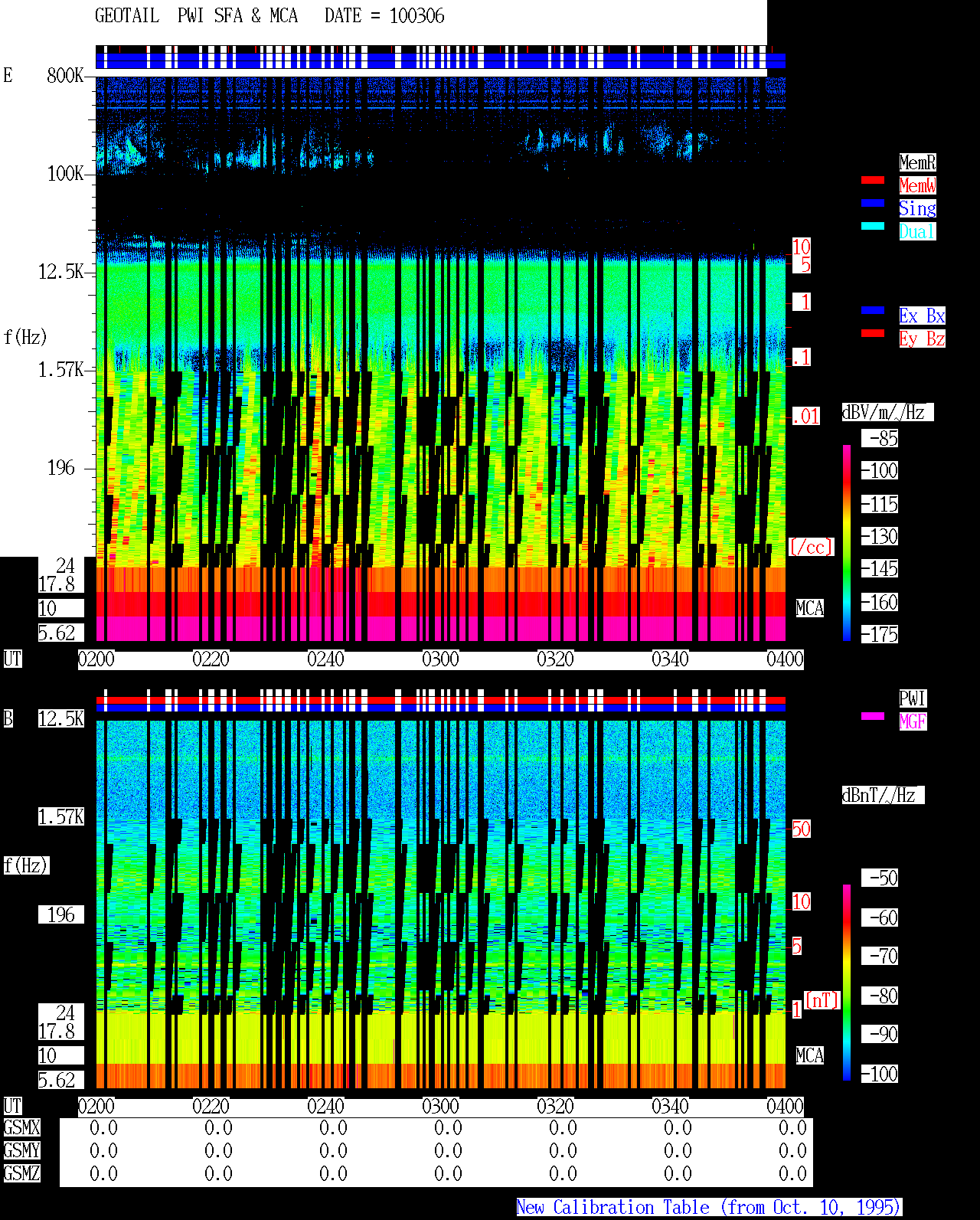Click the -130 color scale value
The width and height of the screenshot is (980, 1220).
[880, 537]
